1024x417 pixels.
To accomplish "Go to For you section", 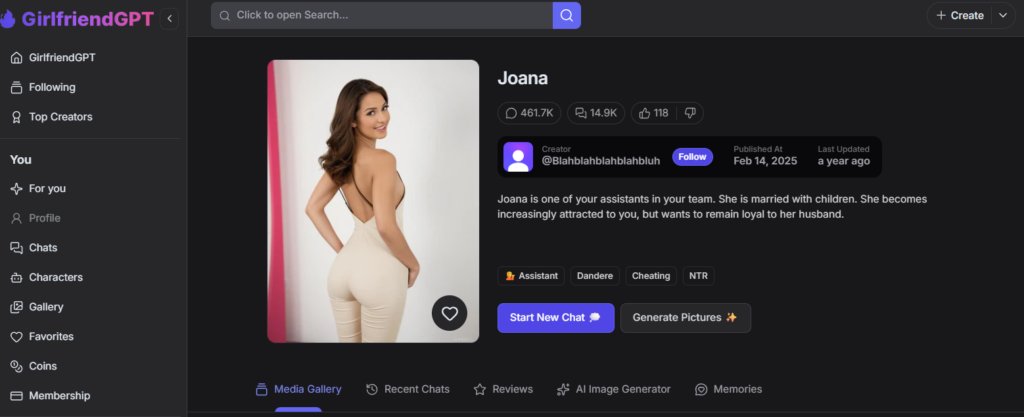I will 47,188.
